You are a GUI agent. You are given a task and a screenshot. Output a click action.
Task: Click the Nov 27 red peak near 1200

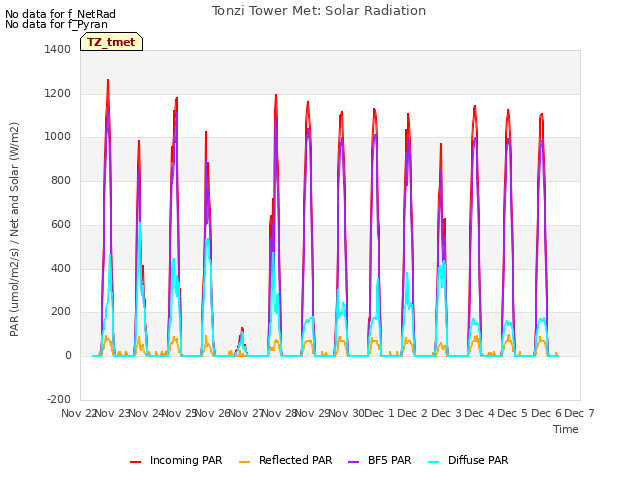pyautogui.click(x=276, y=96)
